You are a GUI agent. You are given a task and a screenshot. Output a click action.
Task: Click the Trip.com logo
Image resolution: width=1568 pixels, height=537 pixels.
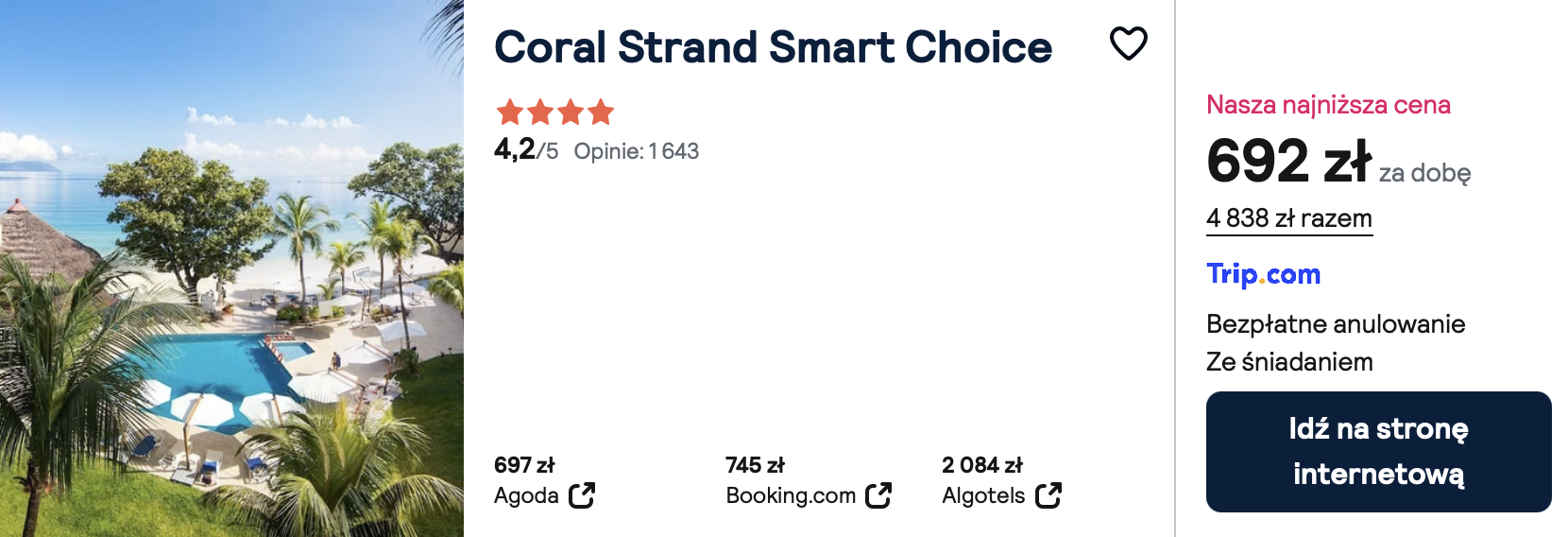point(1263,274)
